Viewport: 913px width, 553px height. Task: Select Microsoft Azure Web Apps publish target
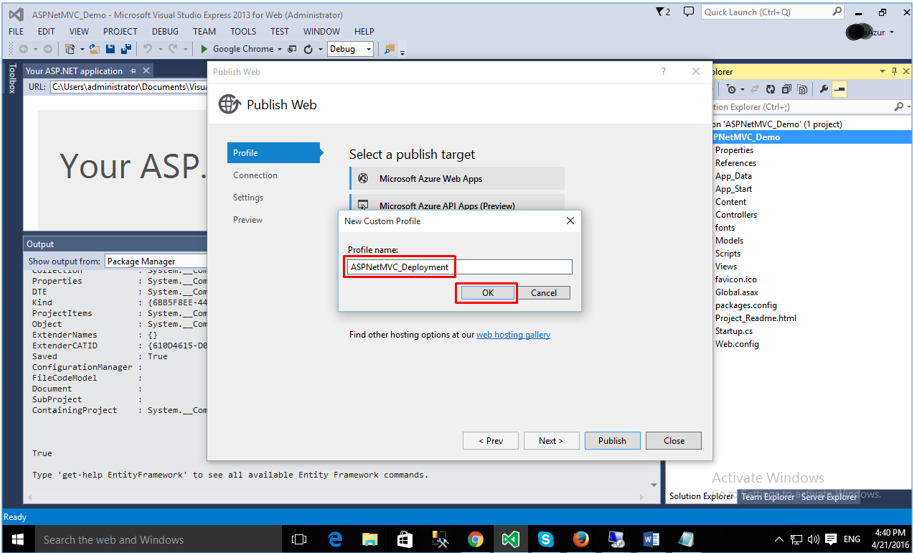457,179
